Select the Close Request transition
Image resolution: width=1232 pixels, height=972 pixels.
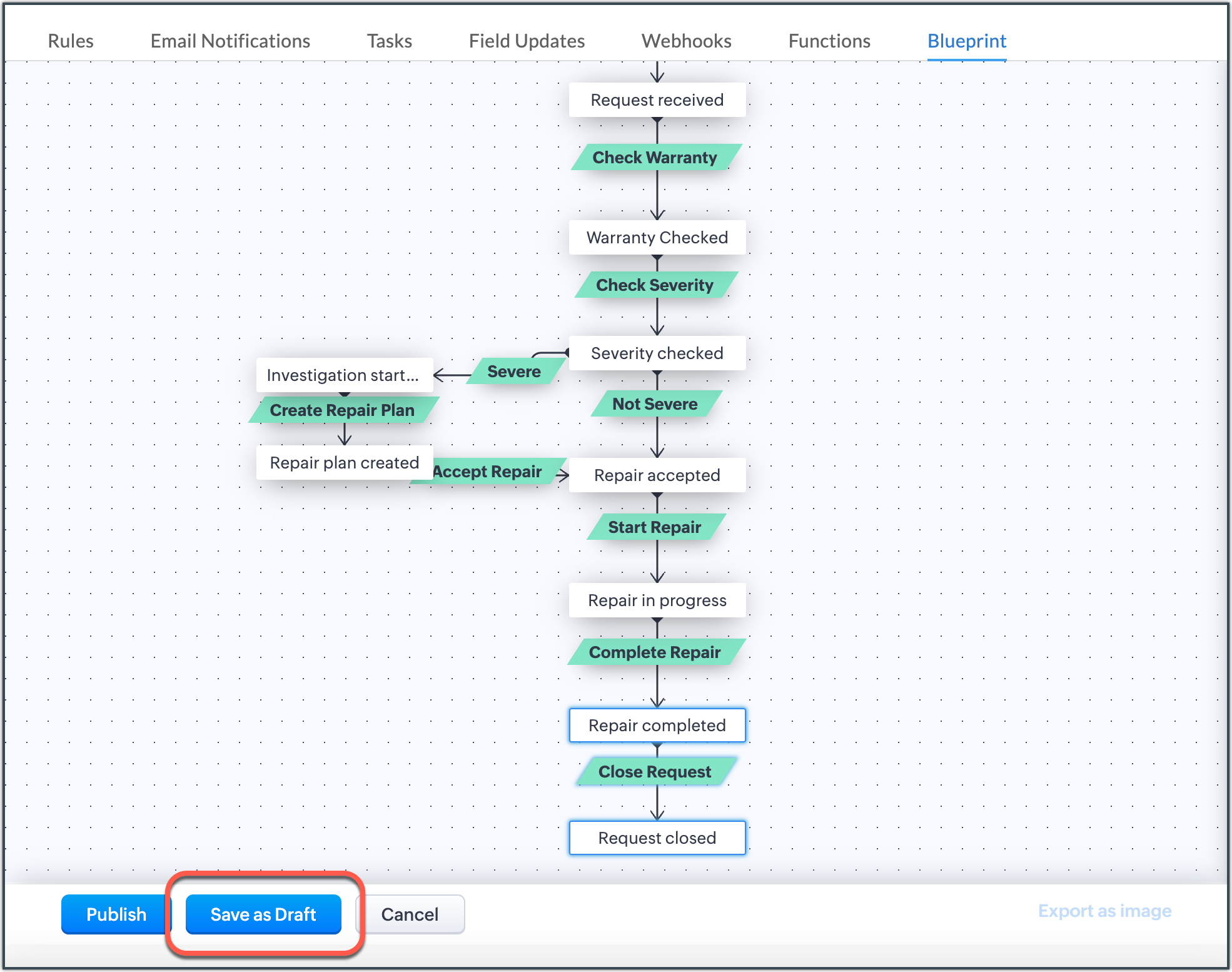tap(655, 772)
